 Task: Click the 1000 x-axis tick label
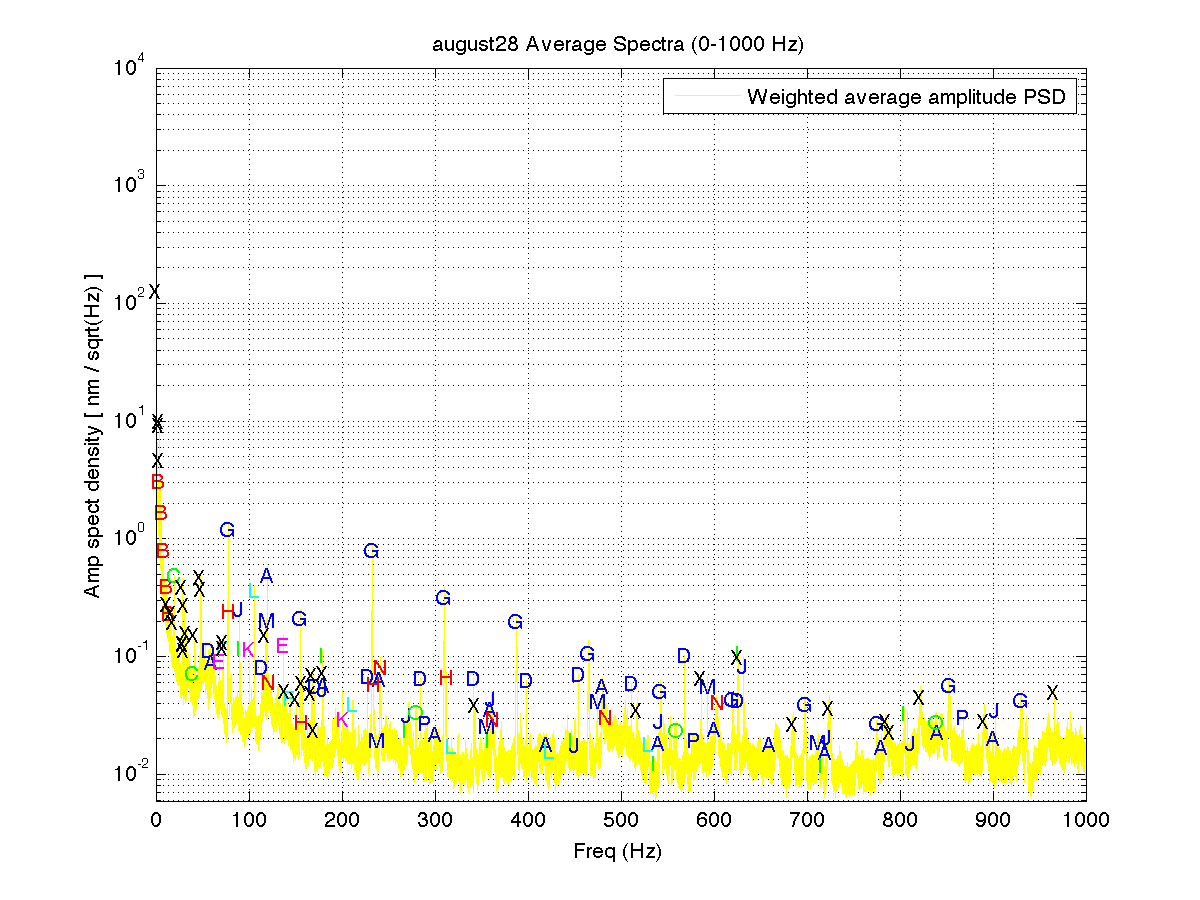point(1086,820)
